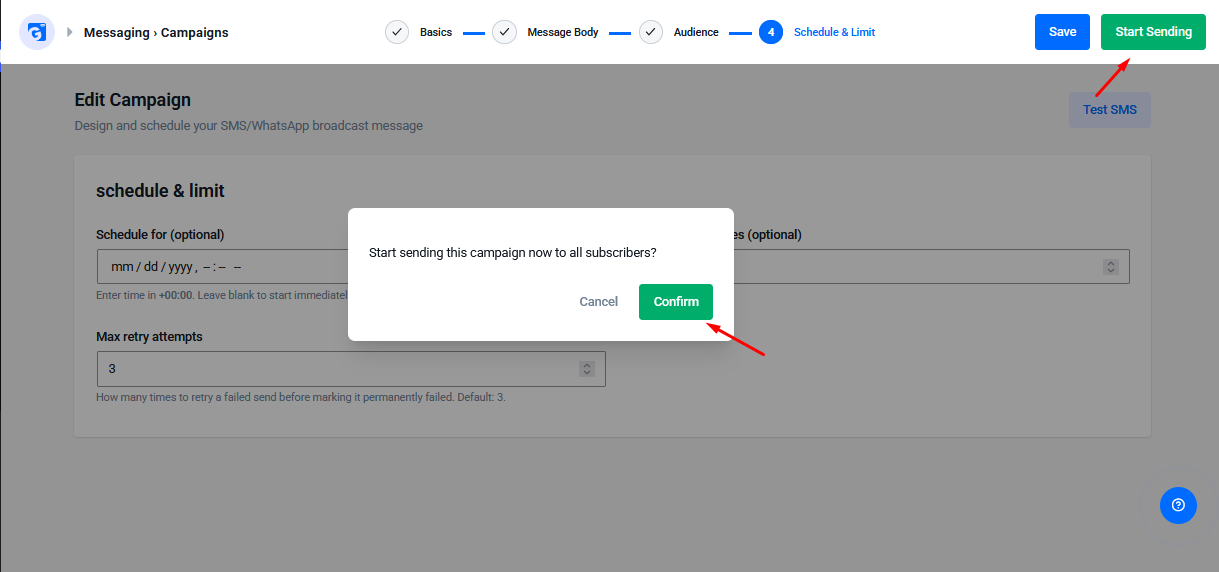Viewport: 1219px width, 572px height.
Task: Cancel the send confirmation dialog
Action: pos(599,302)
